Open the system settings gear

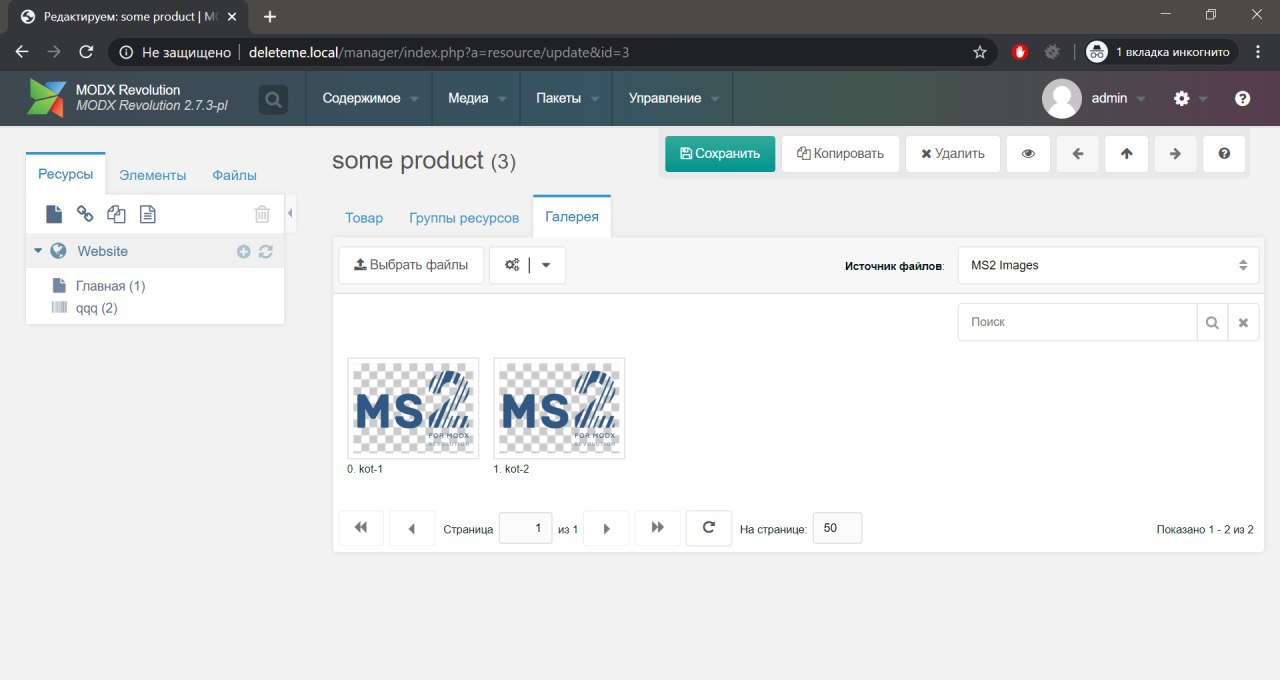coord(1182,98)
